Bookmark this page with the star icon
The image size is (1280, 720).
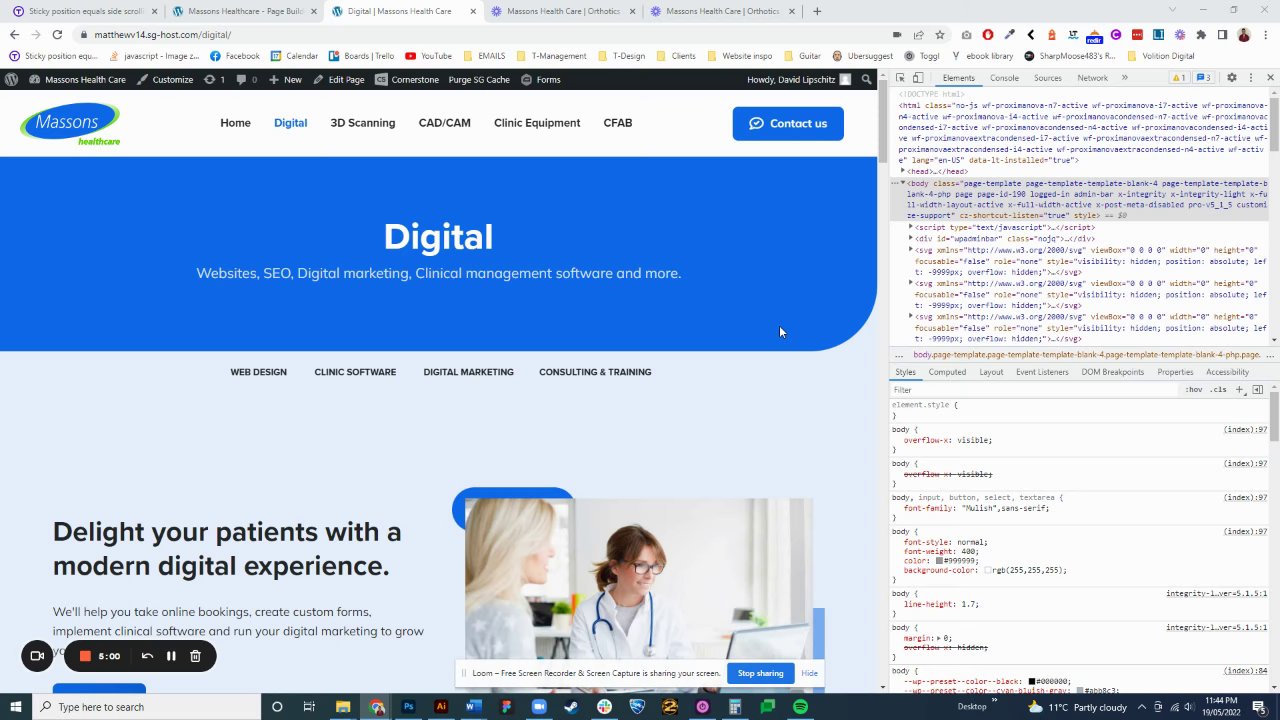coord(940,34)
